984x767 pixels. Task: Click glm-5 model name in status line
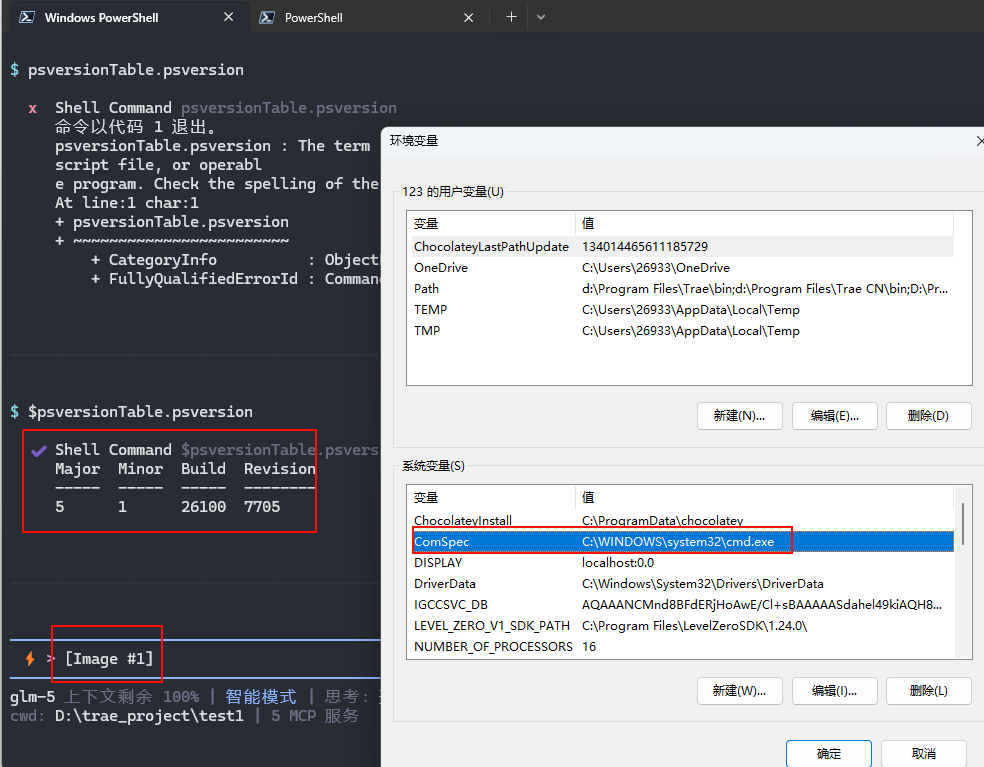pos(33,697)
